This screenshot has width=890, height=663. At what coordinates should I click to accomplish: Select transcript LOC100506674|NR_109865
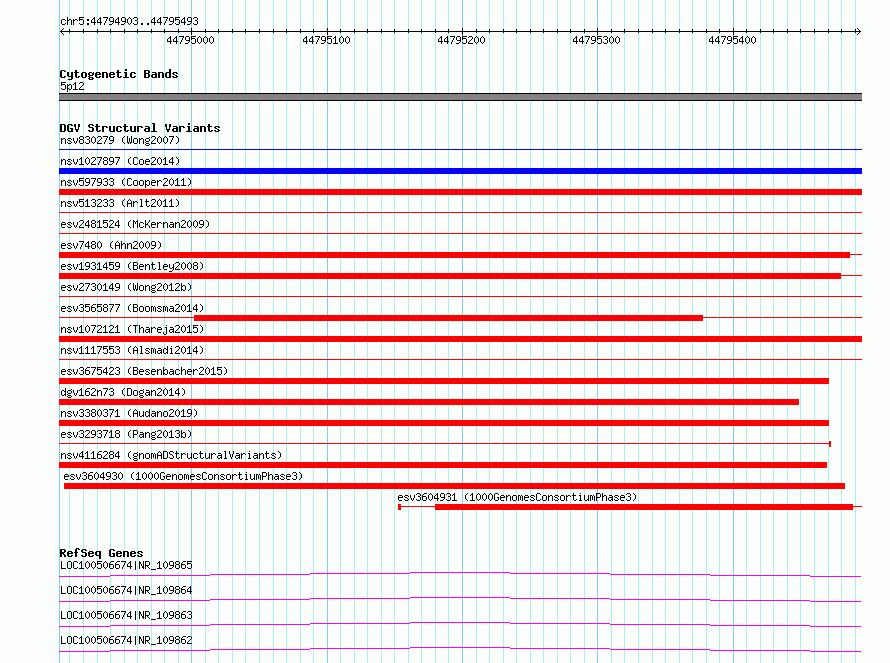pos(126,565)
